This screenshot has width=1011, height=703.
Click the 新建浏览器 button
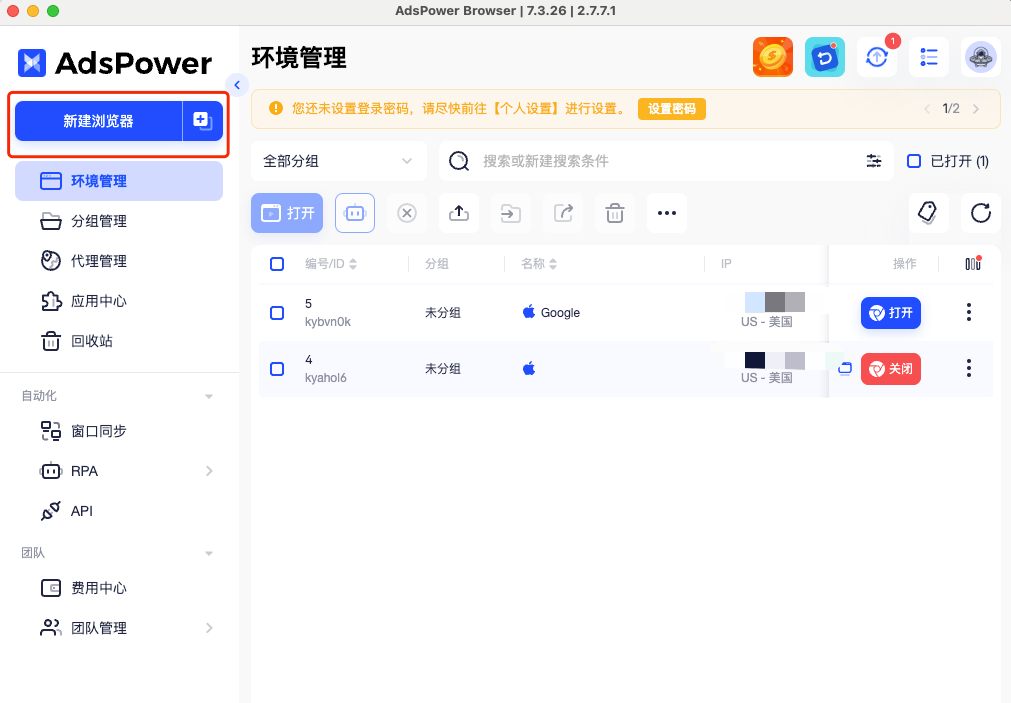[98, 121]
